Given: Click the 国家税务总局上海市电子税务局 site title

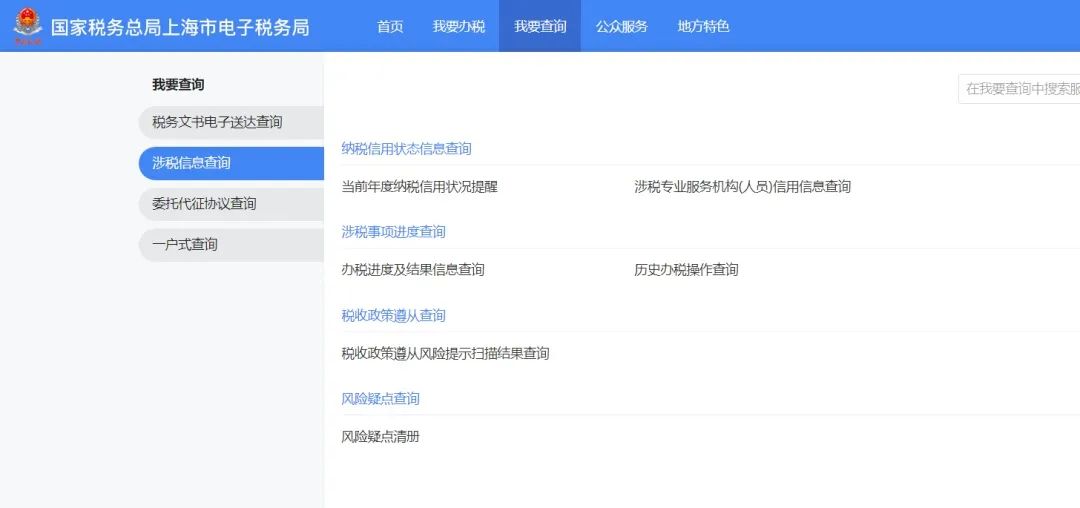Looking at the screenshot, I should pyautogui.click(x=180, y=27).
